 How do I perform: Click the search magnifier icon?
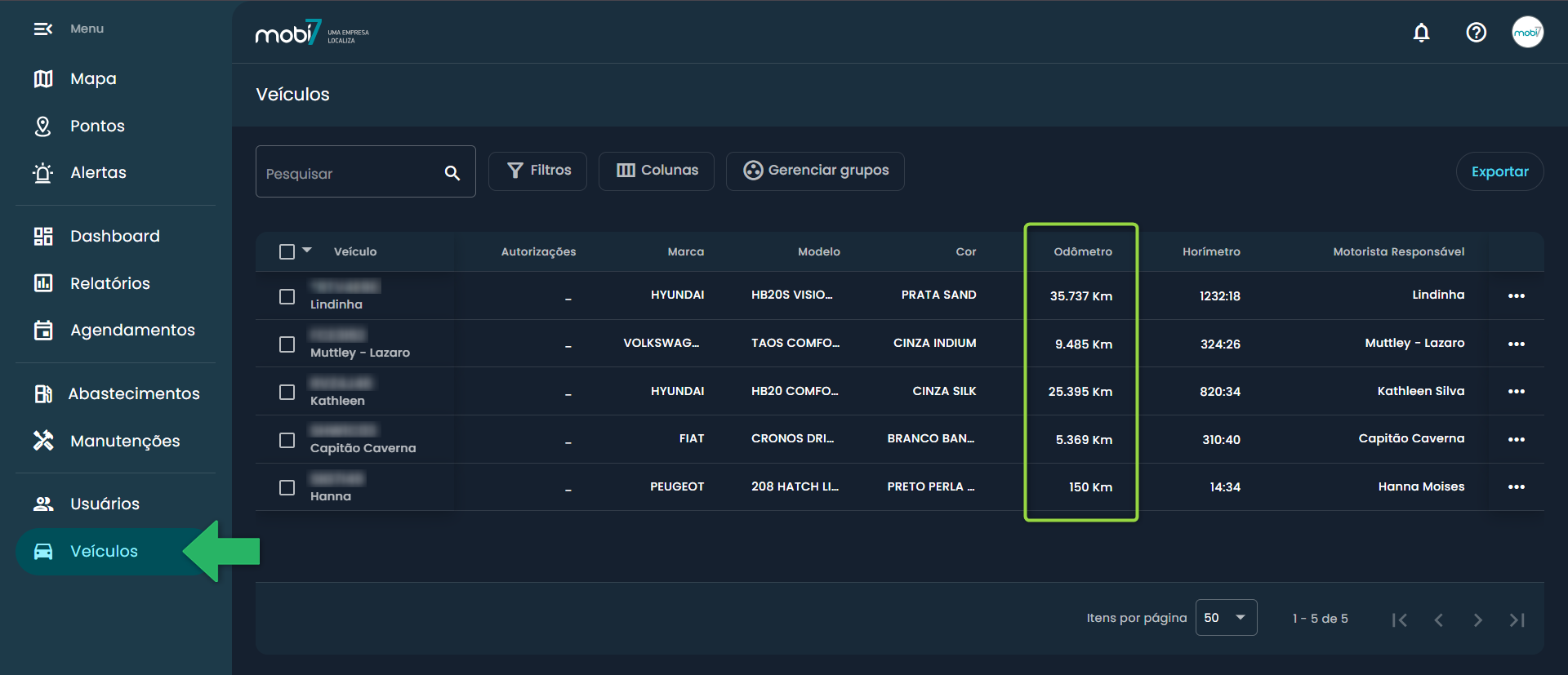coord(452,173)
